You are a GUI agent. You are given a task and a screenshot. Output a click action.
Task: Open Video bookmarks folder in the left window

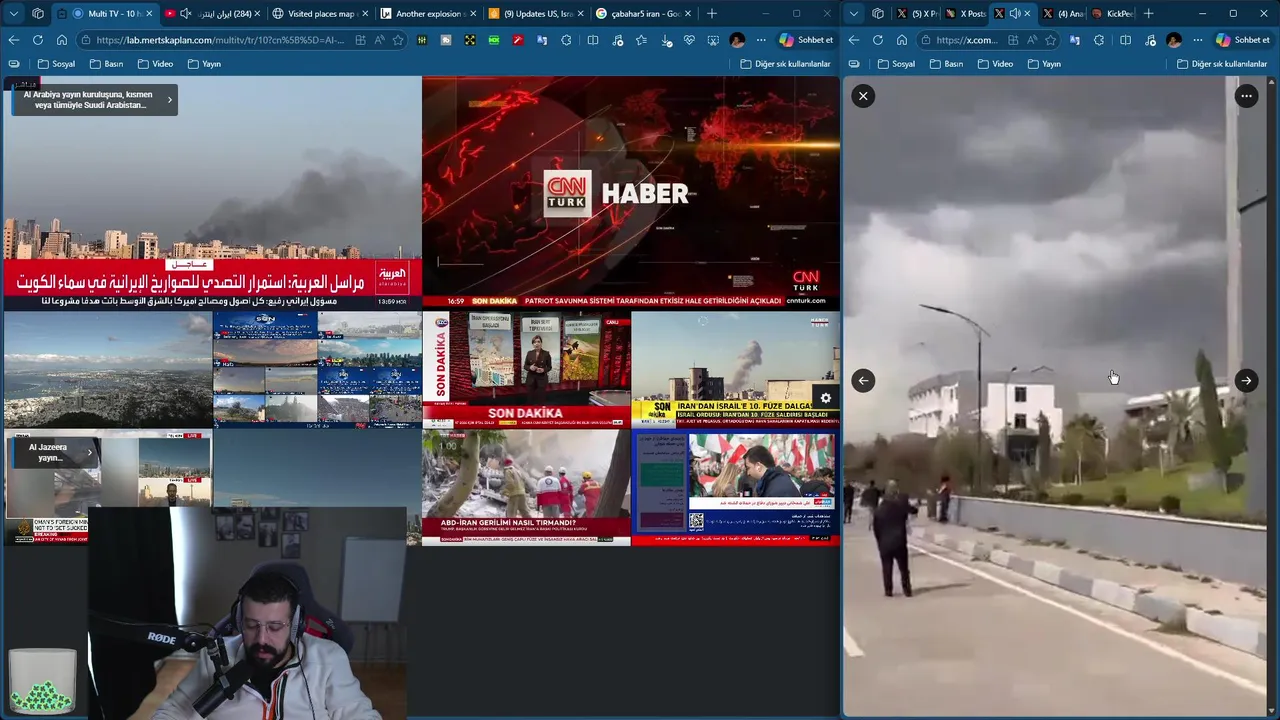pos(155,64)
